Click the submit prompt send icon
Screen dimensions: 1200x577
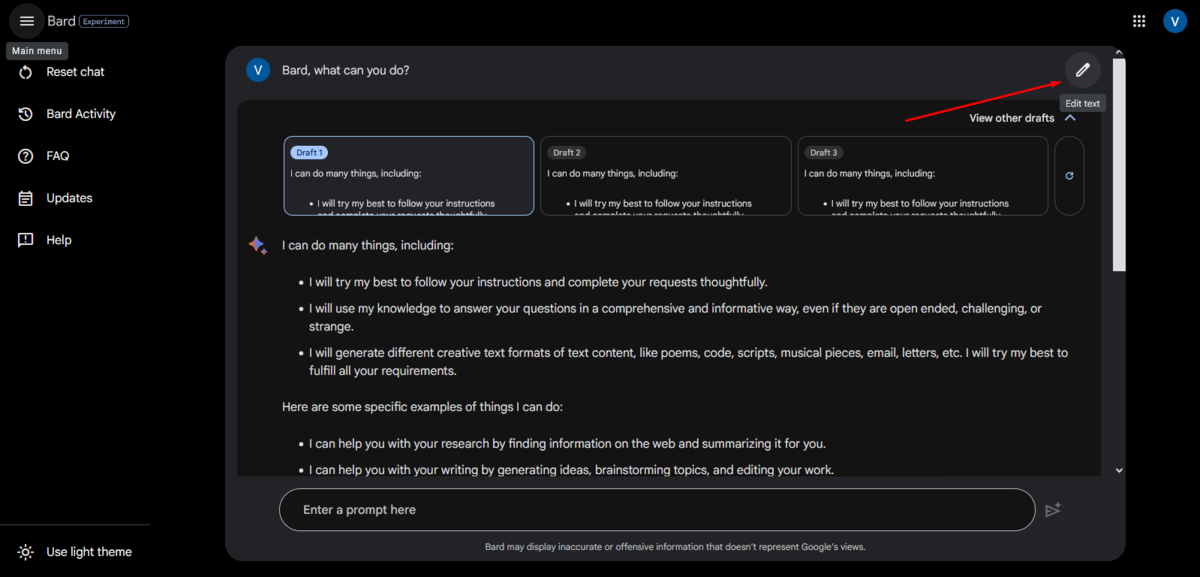coord(1053,510)
